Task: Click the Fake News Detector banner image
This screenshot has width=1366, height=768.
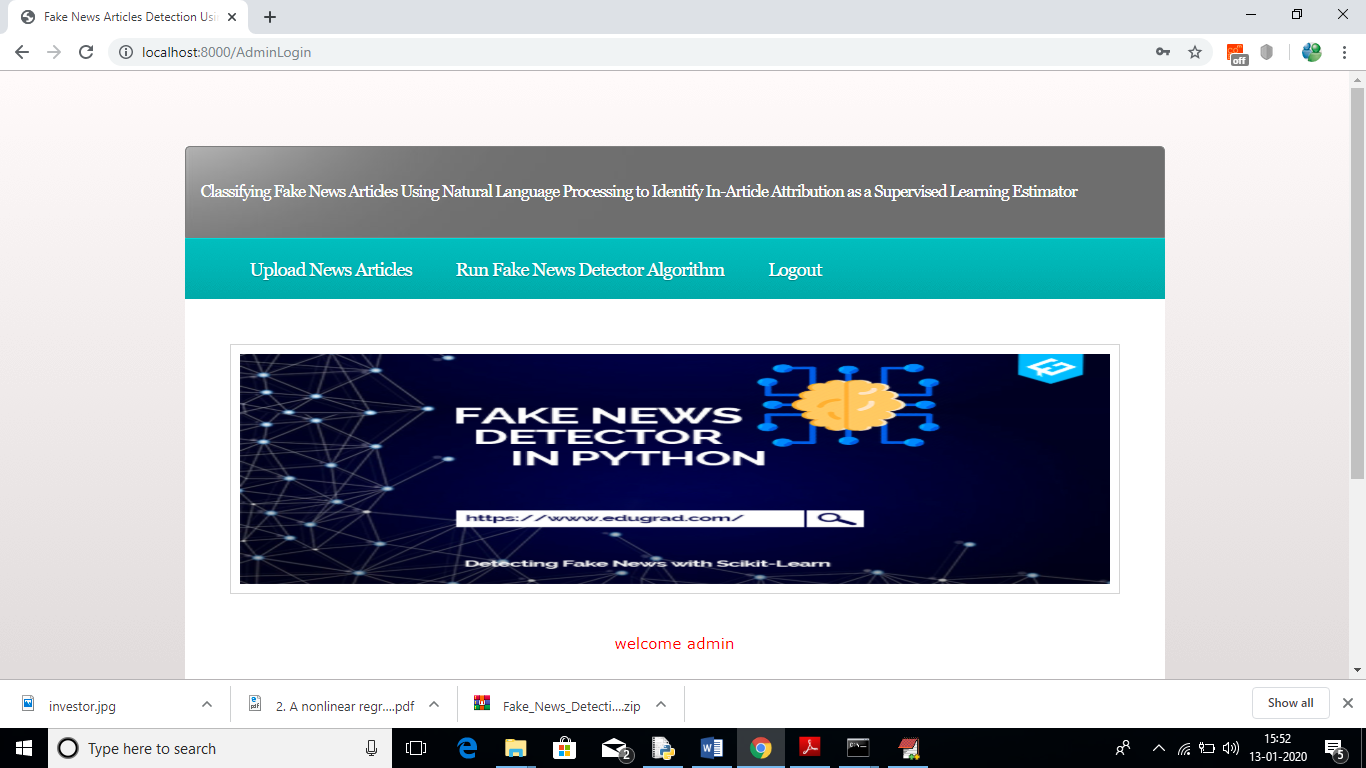Action: (675, 469)
